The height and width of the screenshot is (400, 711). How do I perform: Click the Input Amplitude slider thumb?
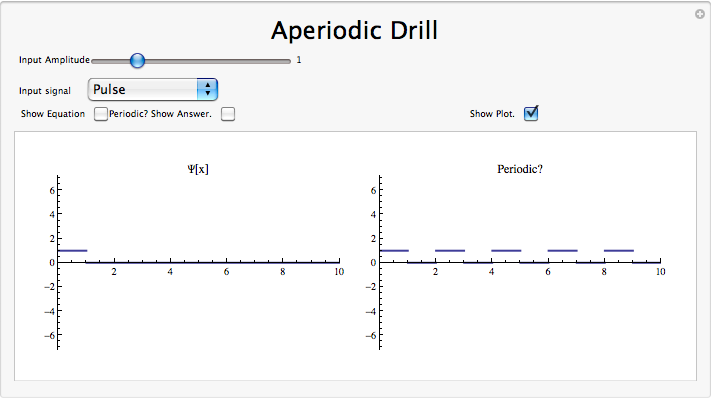(137, 61)
